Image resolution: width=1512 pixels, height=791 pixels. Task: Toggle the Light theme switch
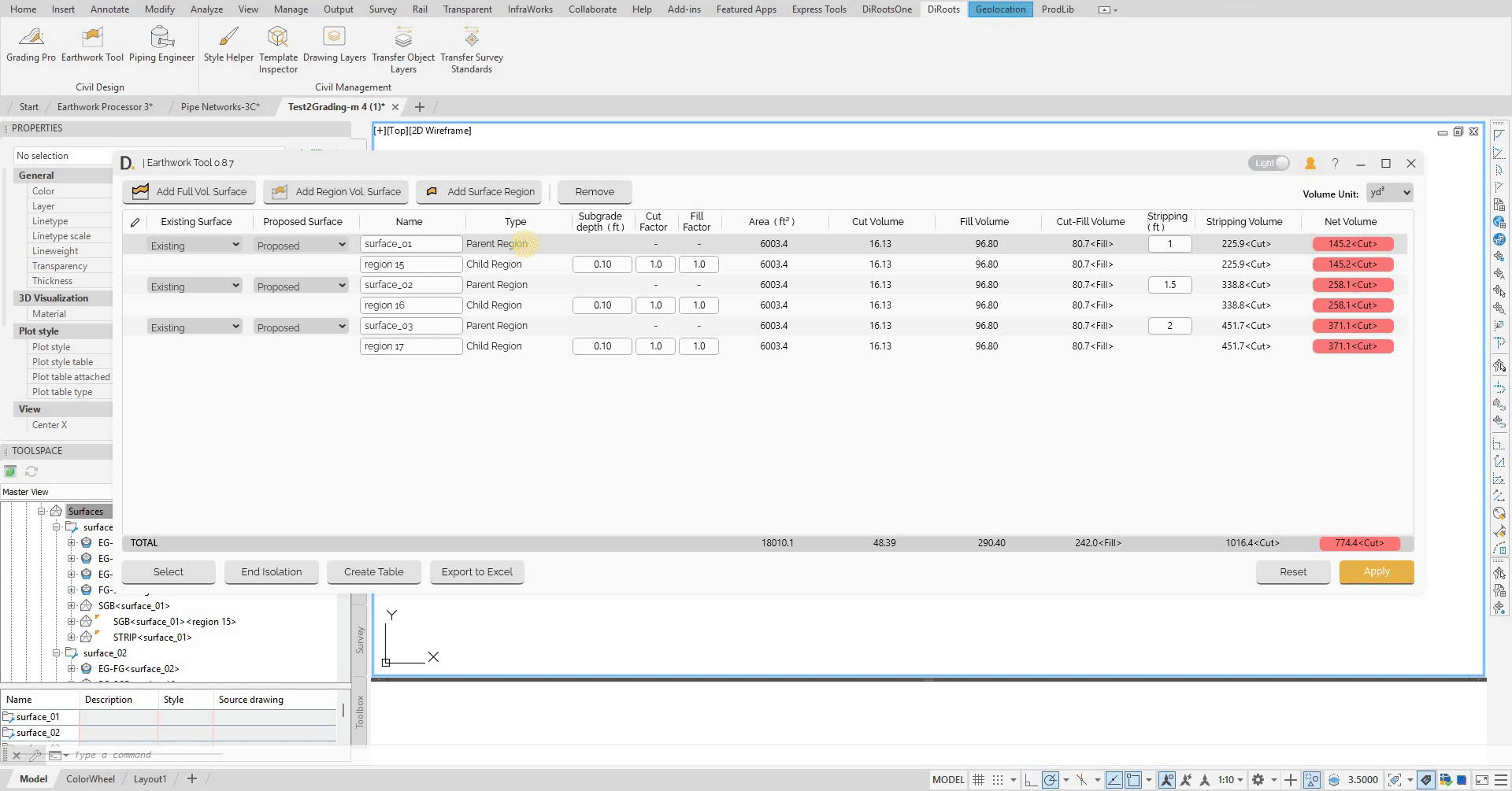[x=1269, y=163]
